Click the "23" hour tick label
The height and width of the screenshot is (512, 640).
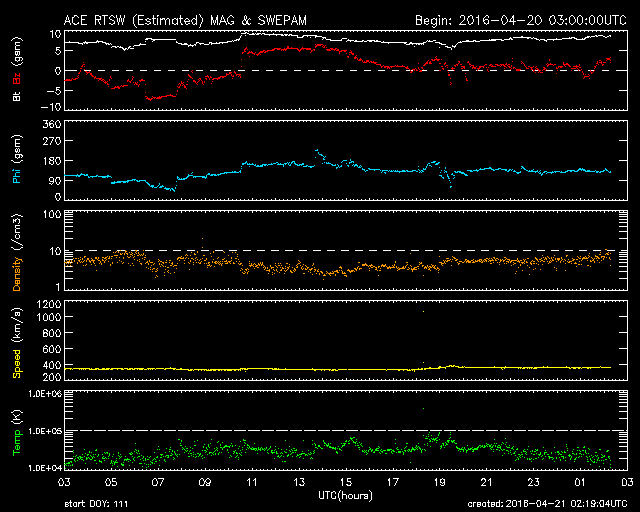point(533,482)
